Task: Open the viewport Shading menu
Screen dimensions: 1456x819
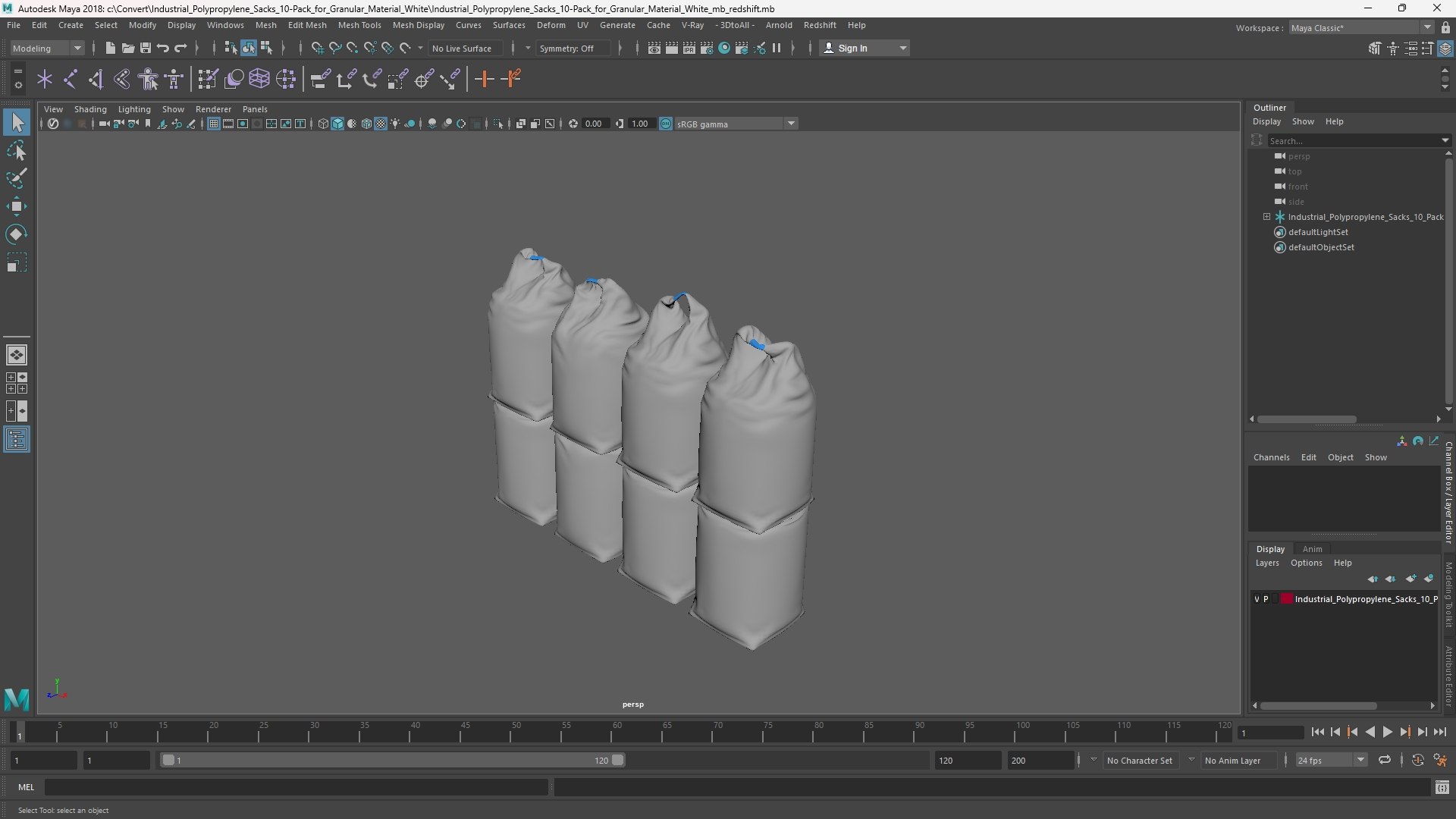Action: coord(90,109)
